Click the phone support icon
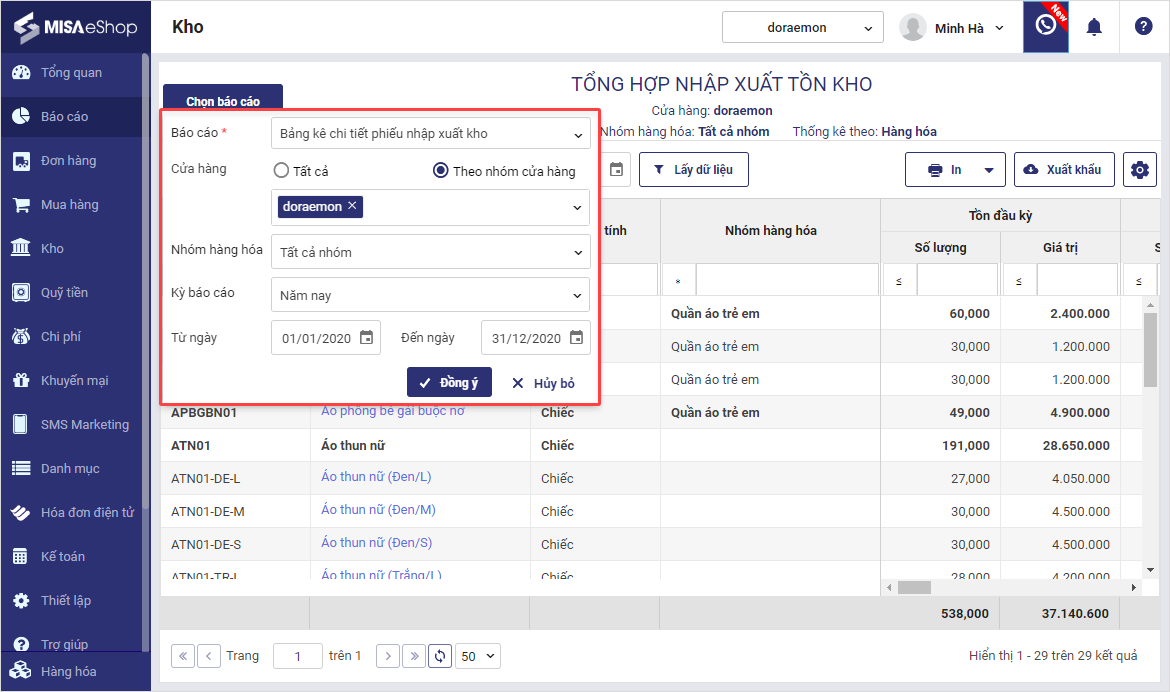 point(1045,27)
